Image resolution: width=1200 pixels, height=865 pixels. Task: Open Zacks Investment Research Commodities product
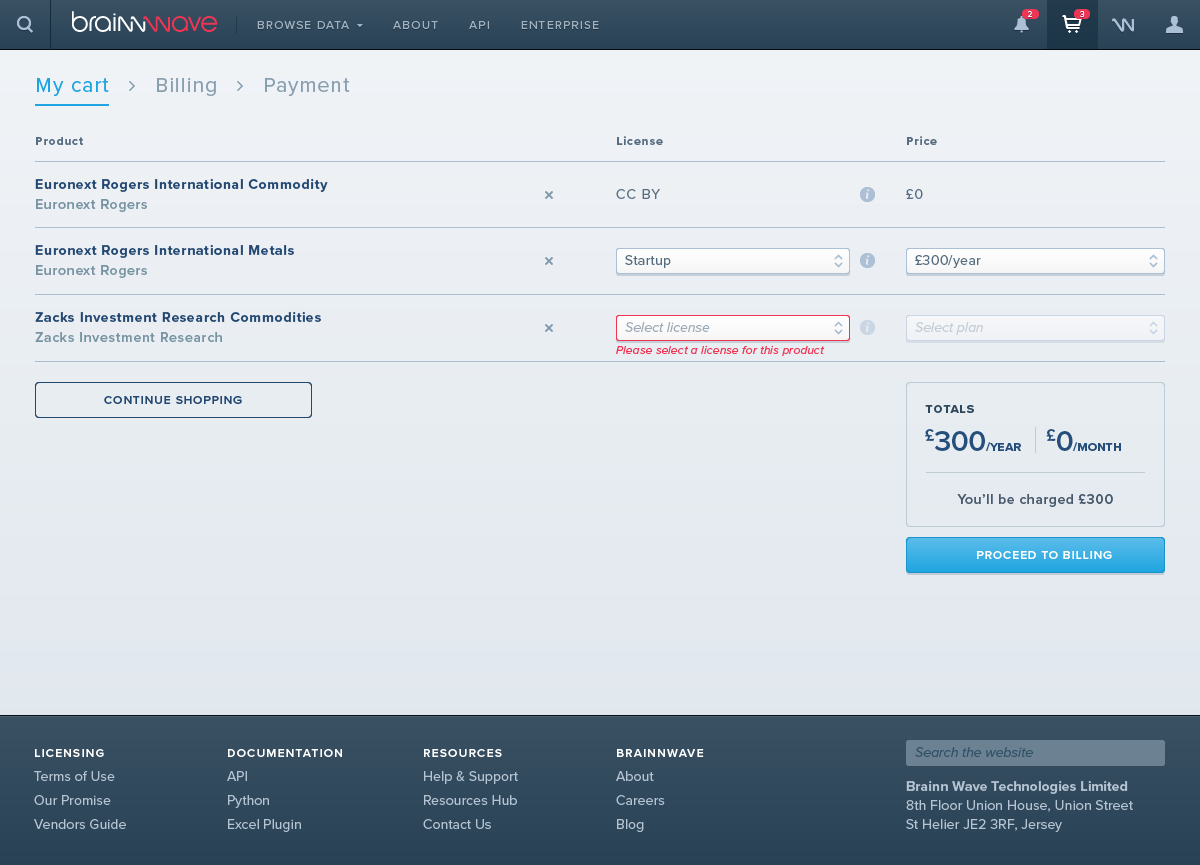178,318
